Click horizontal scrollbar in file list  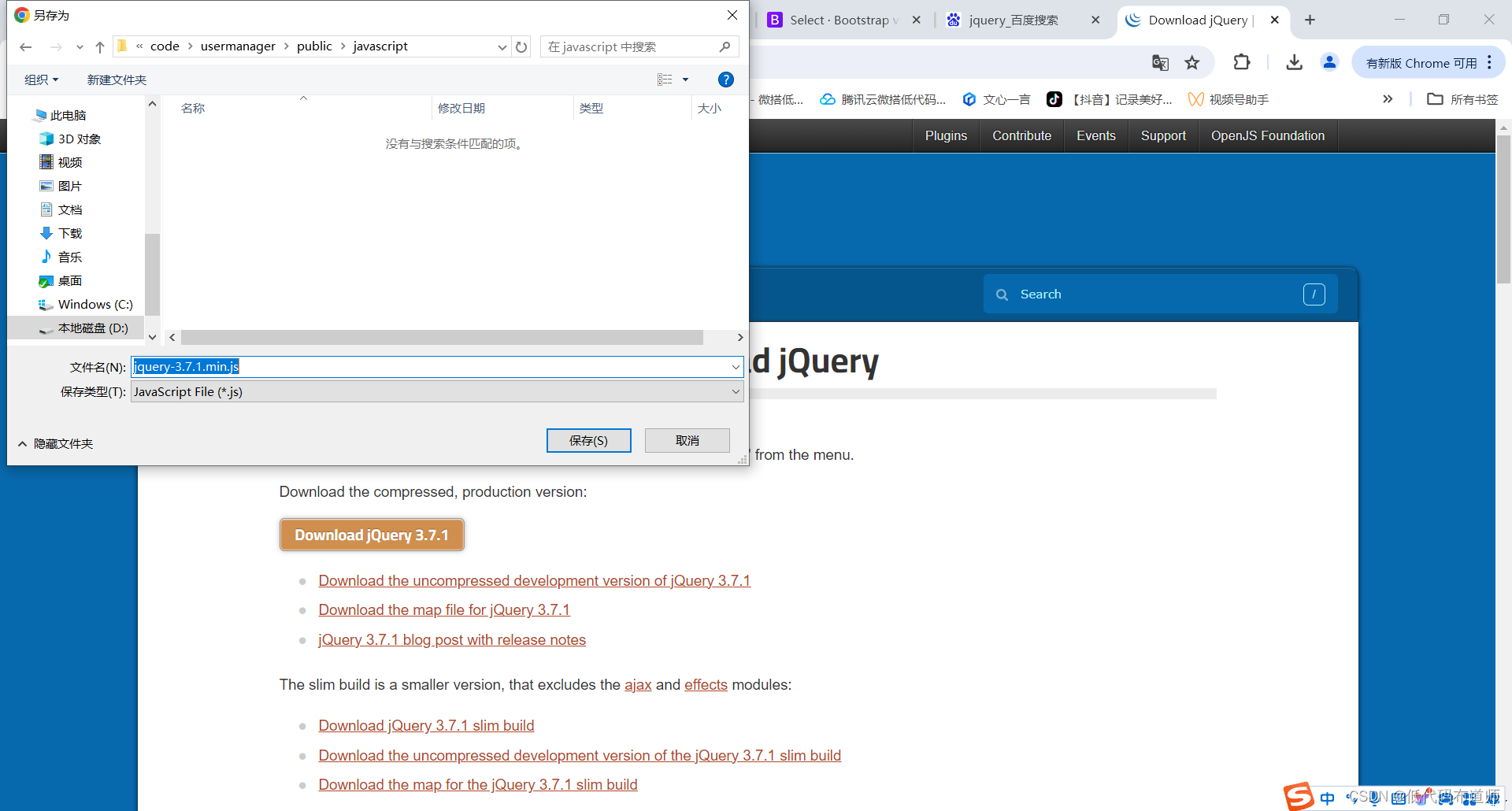click(x=442, y=337)
